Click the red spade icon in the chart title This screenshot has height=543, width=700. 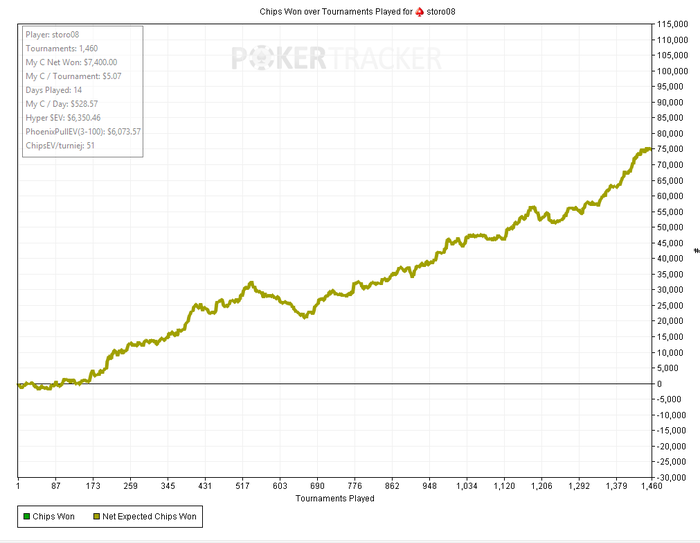pyautogui.click(x=419, y=12)
